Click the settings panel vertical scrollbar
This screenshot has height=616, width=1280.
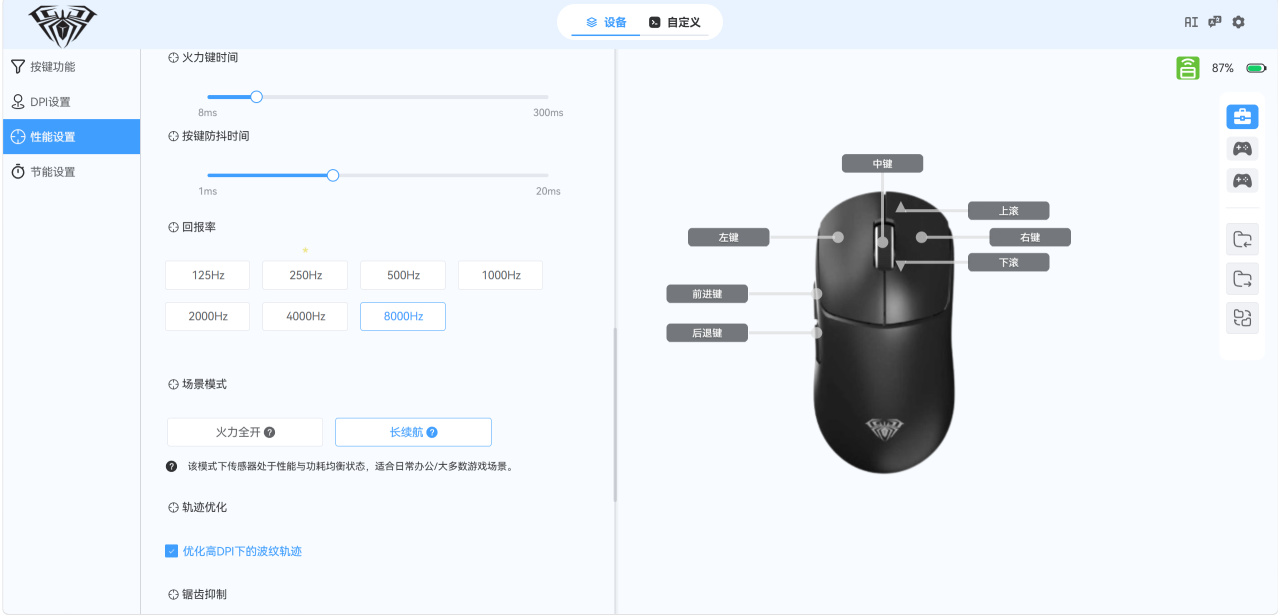[615, 414]
